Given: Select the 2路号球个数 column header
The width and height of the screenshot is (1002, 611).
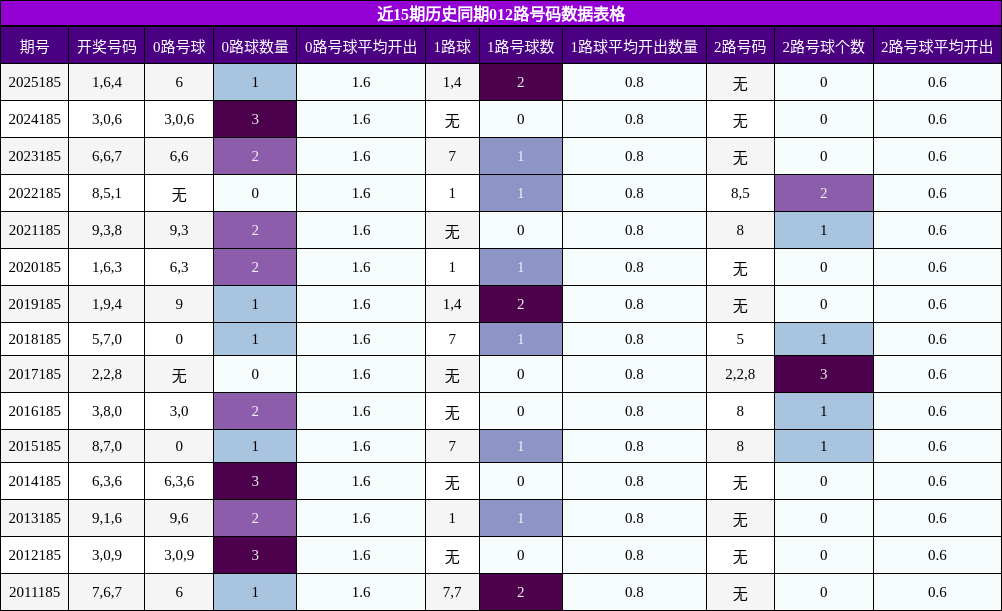Looking at the screenshot, I should point(824,45).
